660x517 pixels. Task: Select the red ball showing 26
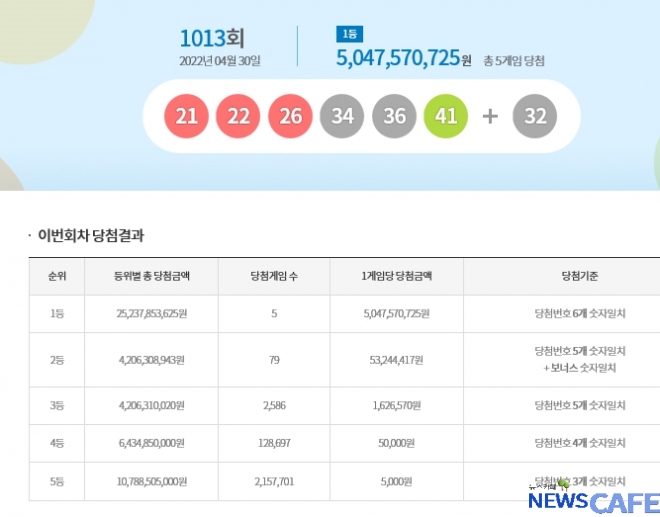click(x=290, y=117)
